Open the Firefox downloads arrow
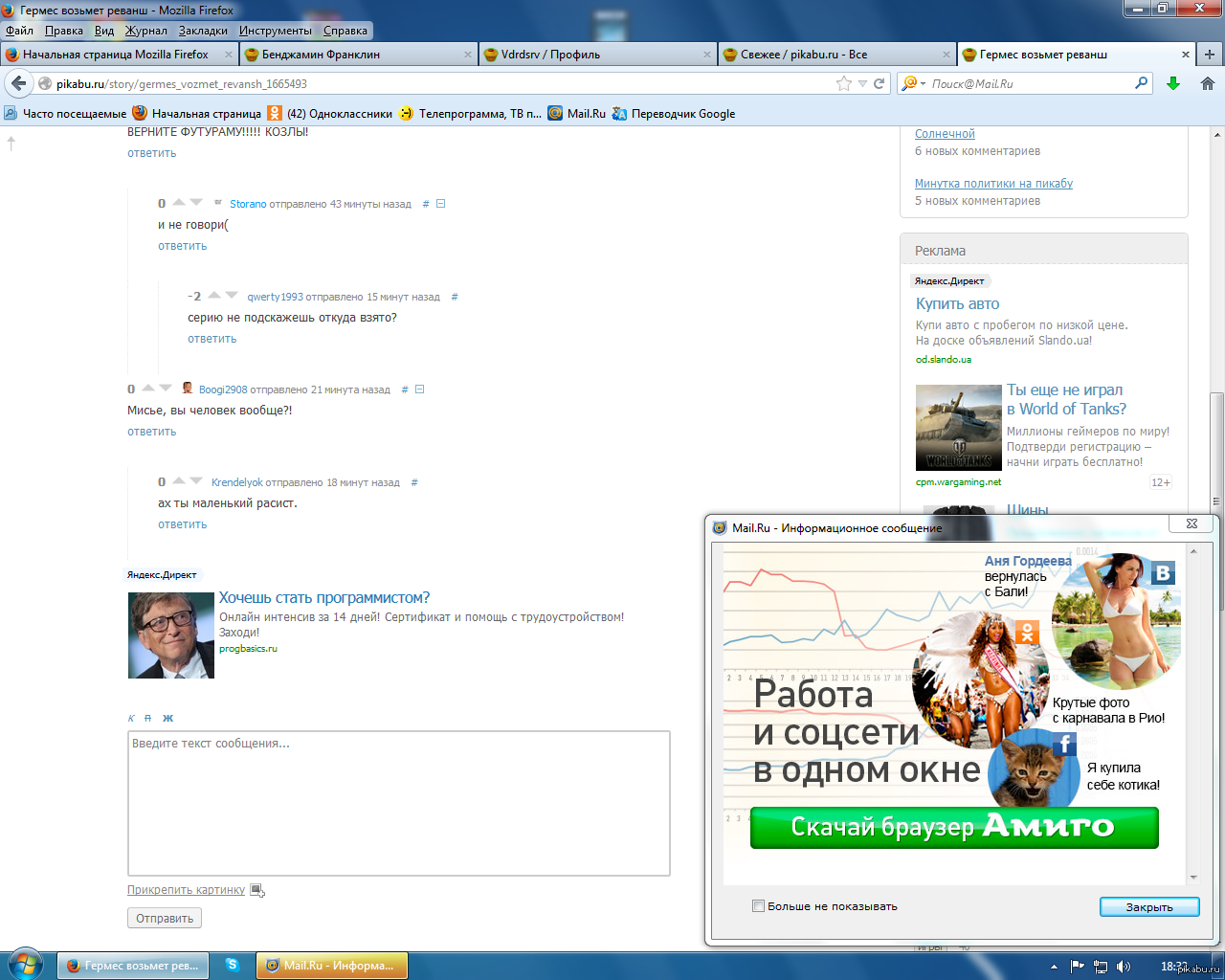This screenshot has width=1225, height=980. coord(1173,83)
